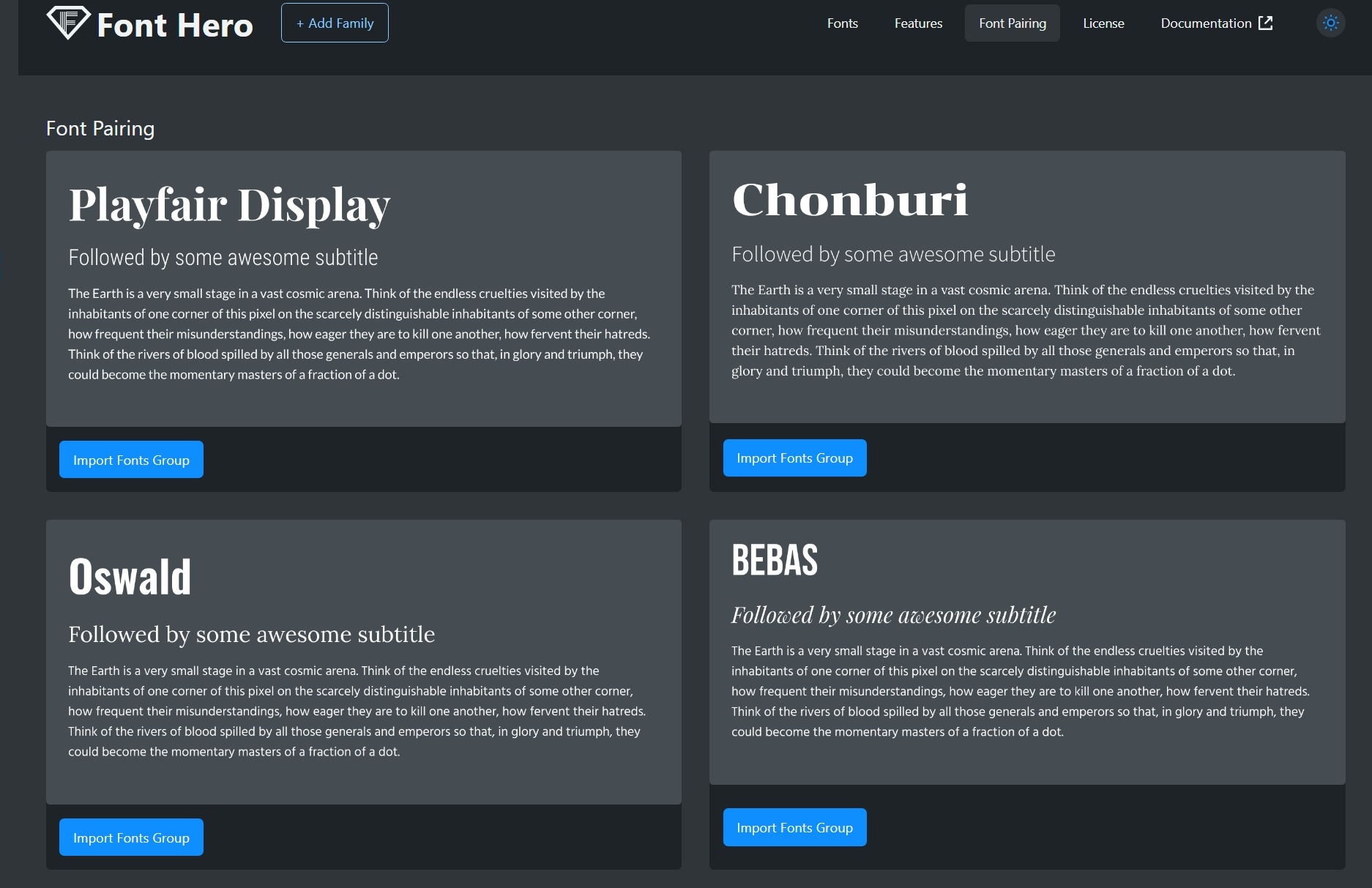Screen dimensions: 1372x888
Task: Click the + Add Family button
Action: (335, 23)
